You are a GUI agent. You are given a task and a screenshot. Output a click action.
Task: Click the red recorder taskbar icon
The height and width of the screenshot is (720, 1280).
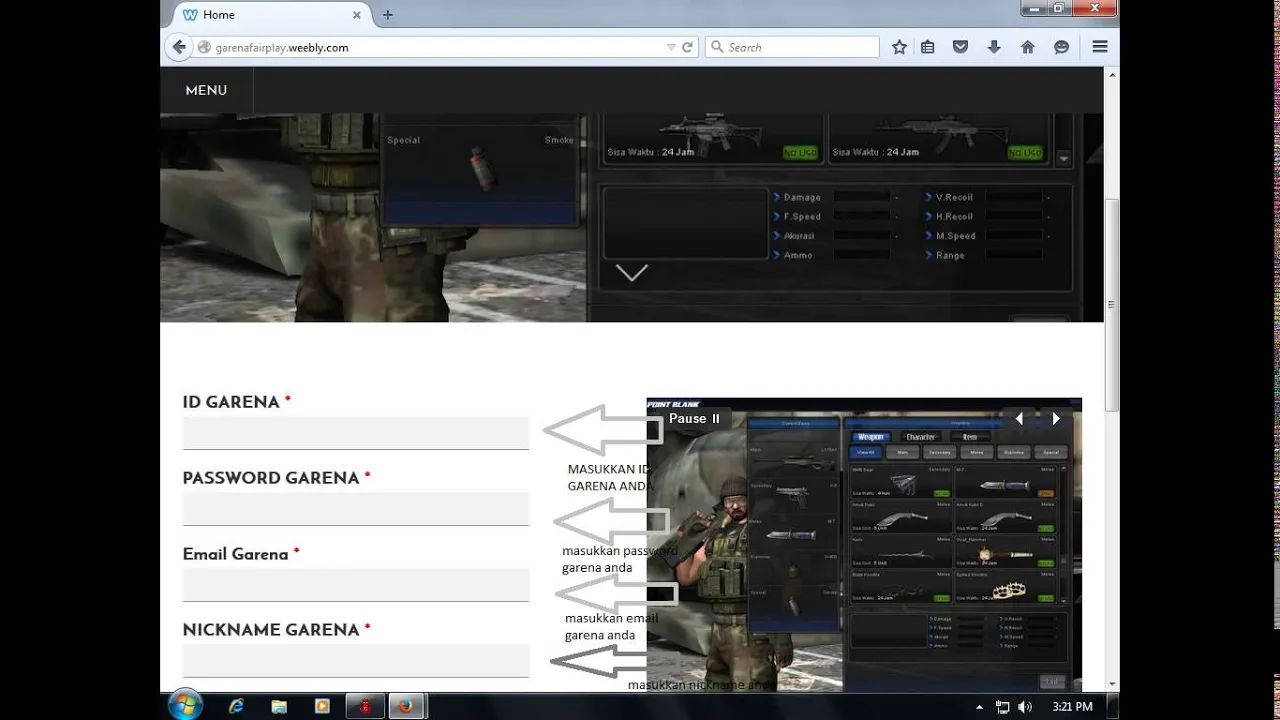coord(365,706)
